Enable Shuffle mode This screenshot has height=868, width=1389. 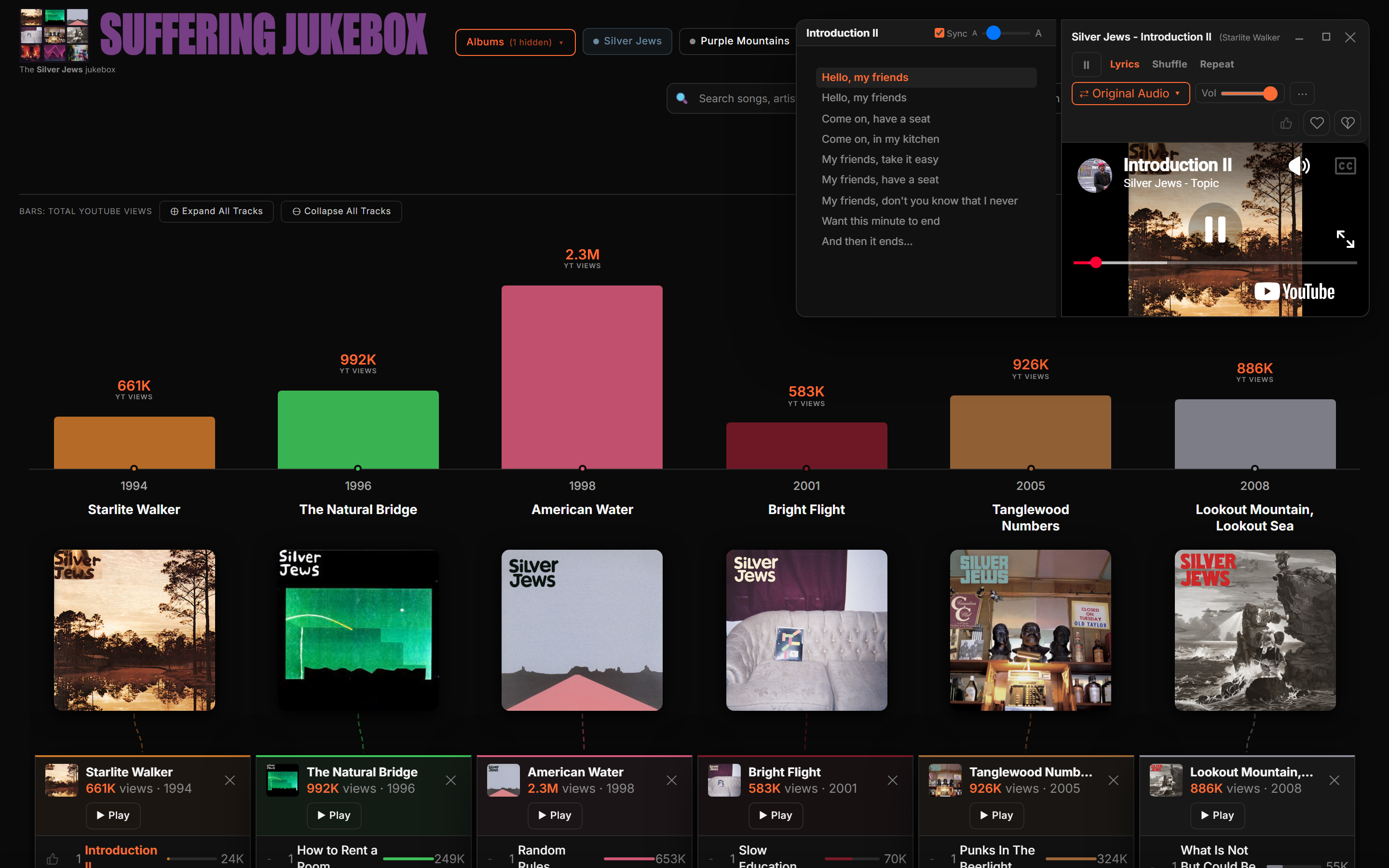pos(1169,64)
